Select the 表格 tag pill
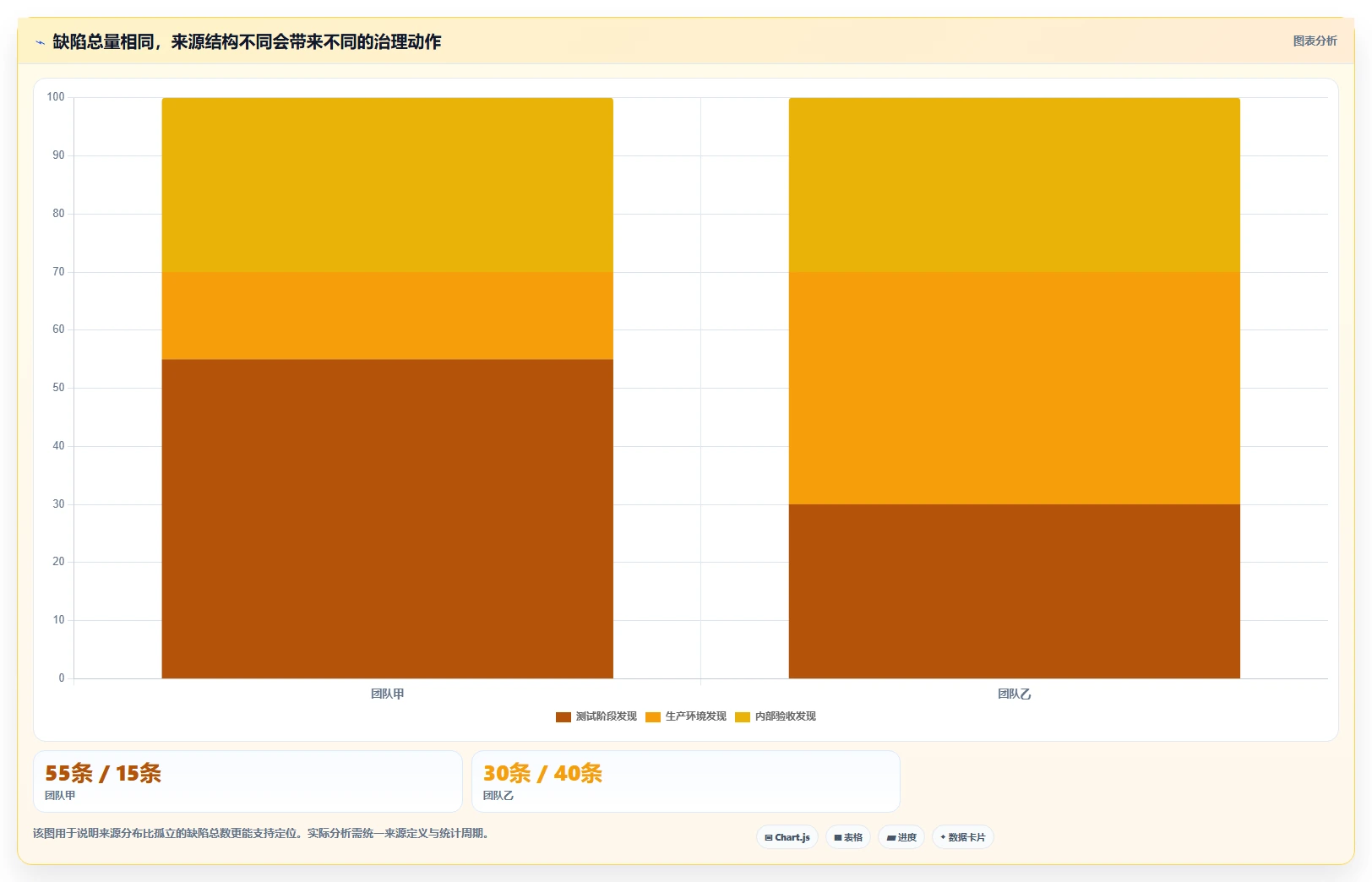The image size is (1372, 882). (x=847, y=837)
